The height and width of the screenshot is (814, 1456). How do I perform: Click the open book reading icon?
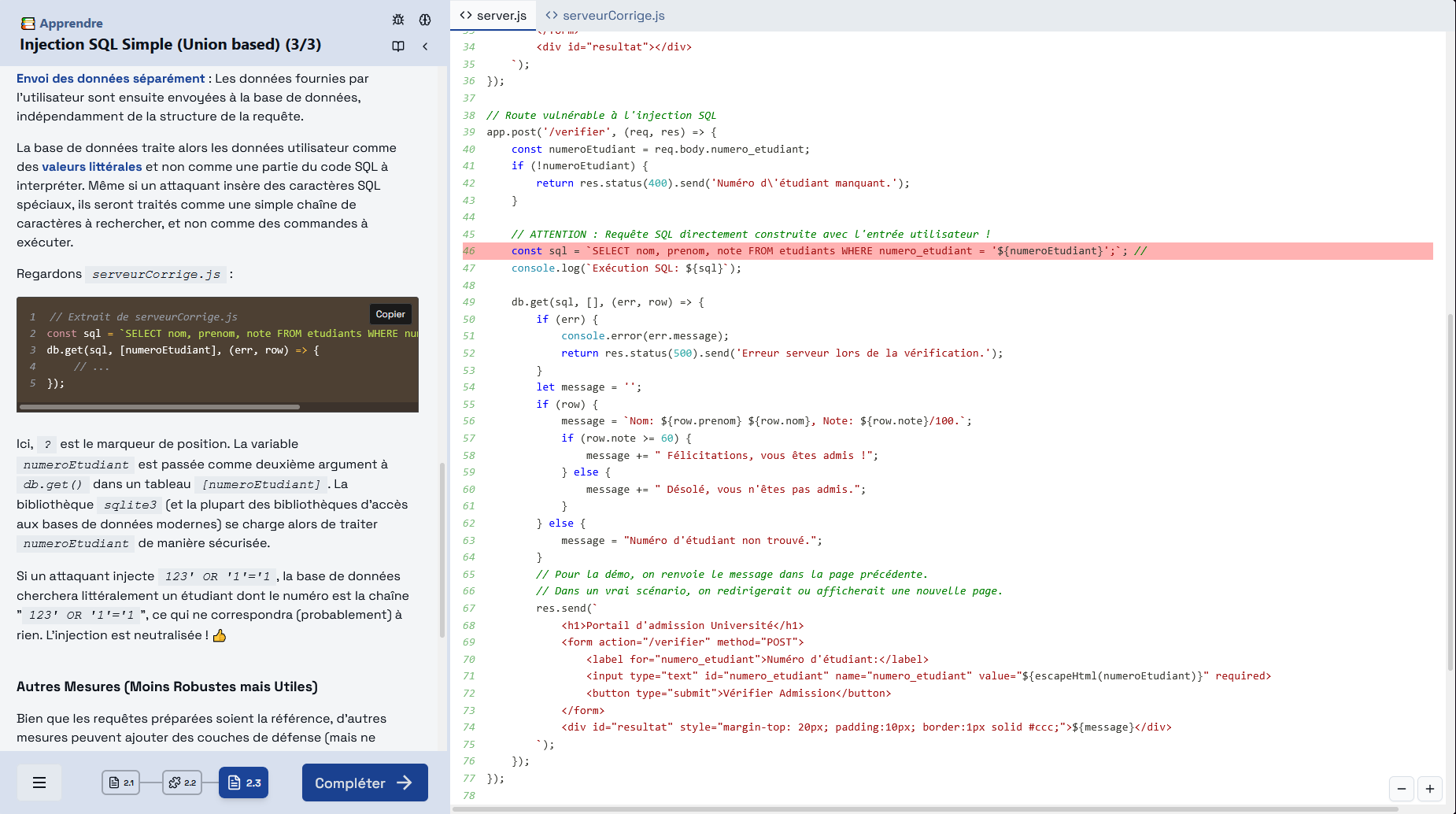[x=398, y=46]
